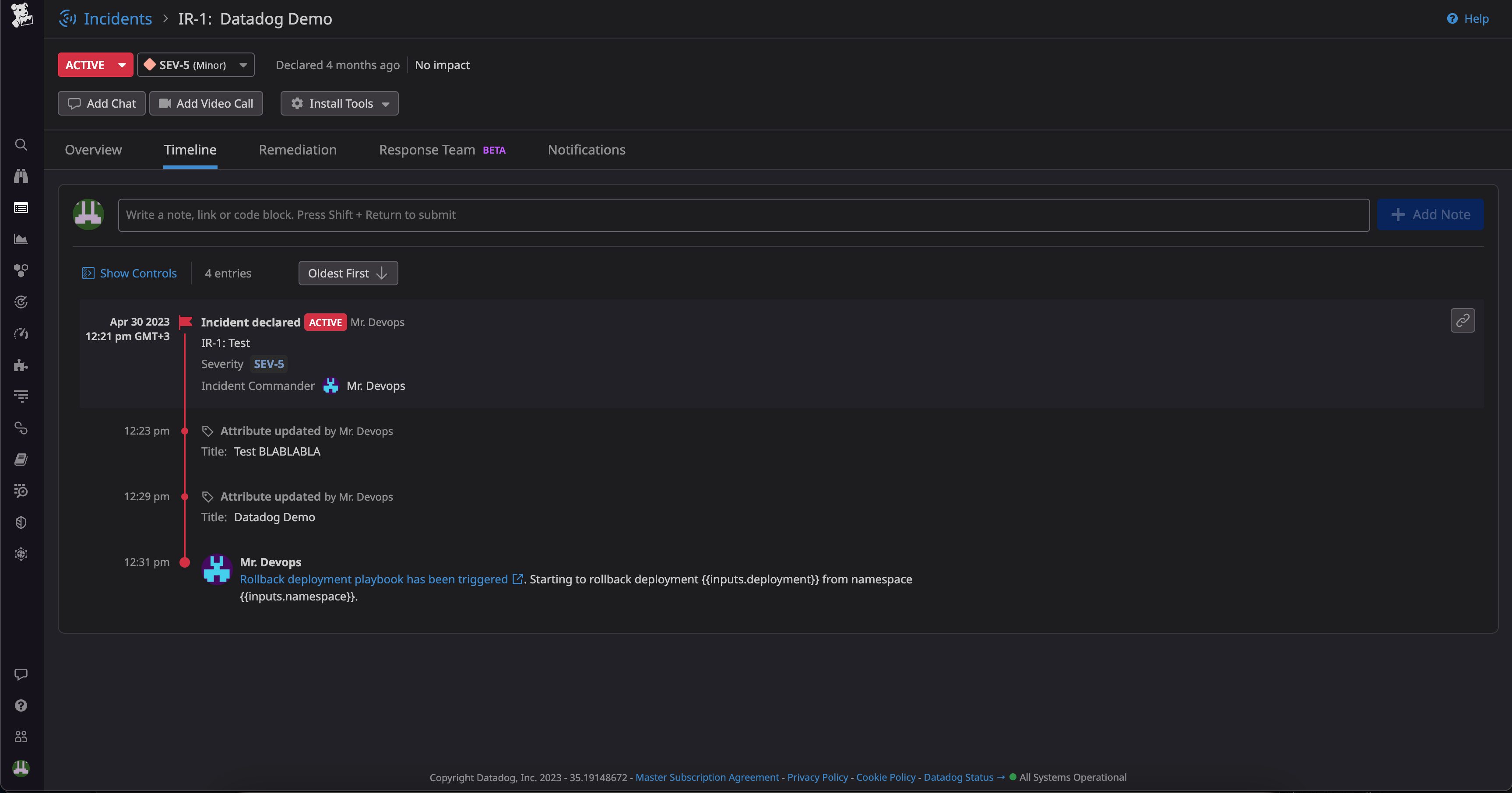Select the Watchdog binoculars icon in sidebar
1512x793 pixels.
pos(21,176)
